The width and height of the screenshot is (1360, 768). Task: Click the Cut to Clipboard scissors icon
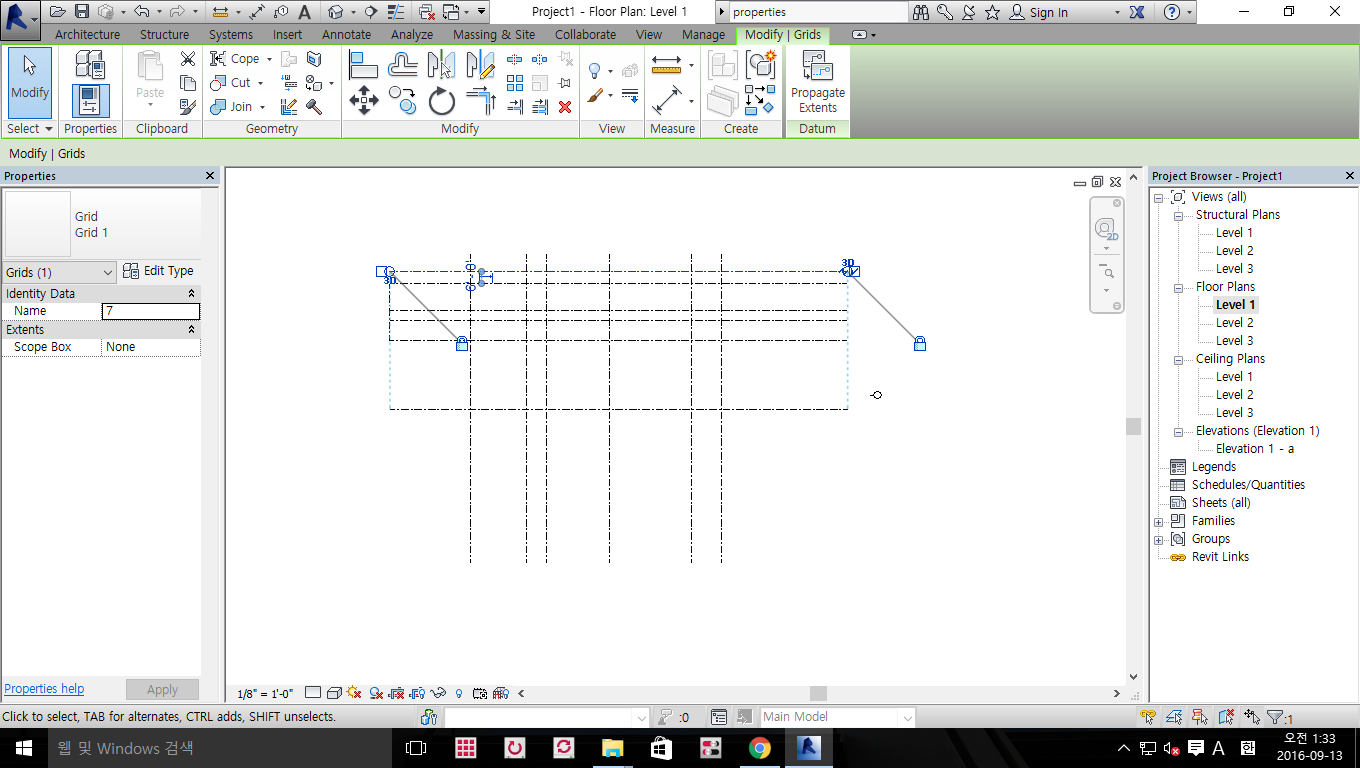(187, 59)
